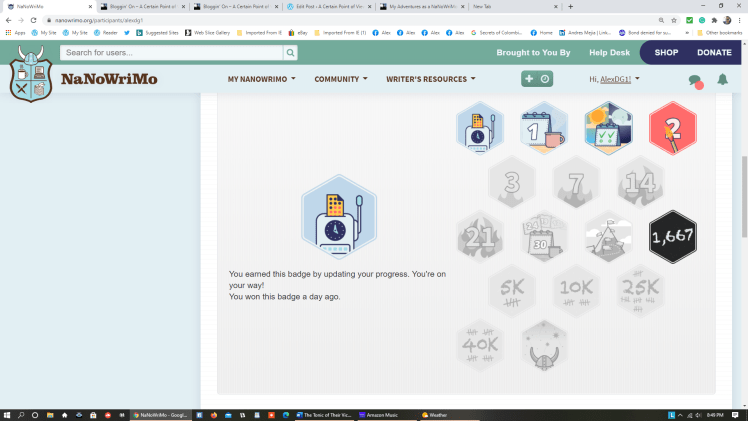The height and width of the screenshot is (421, 748).
Task: Select the locked 5K words badge
Action: click(512, 291)
